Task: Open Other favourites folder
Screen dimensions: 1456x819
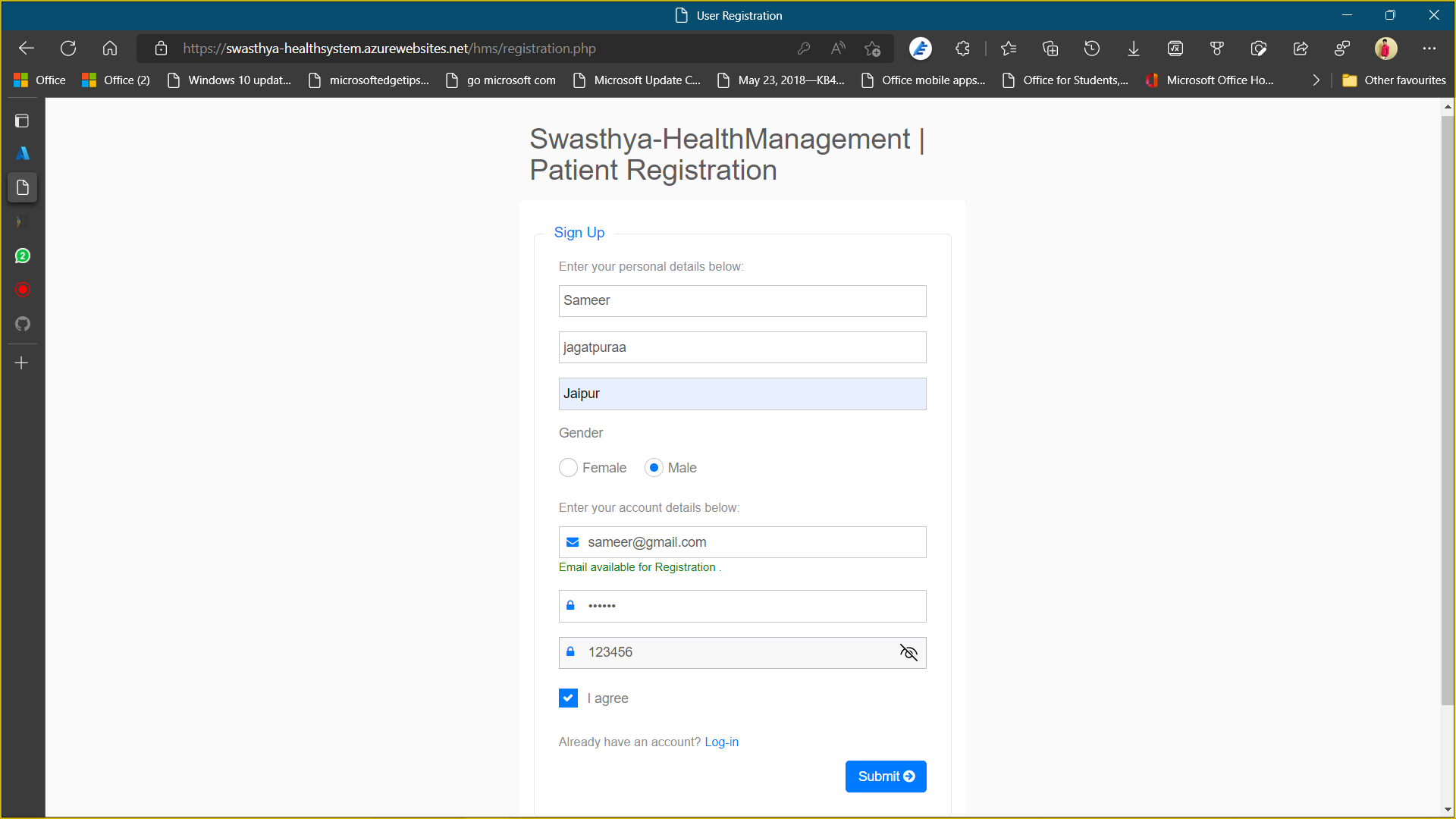Action: [x=1394, y=80]
